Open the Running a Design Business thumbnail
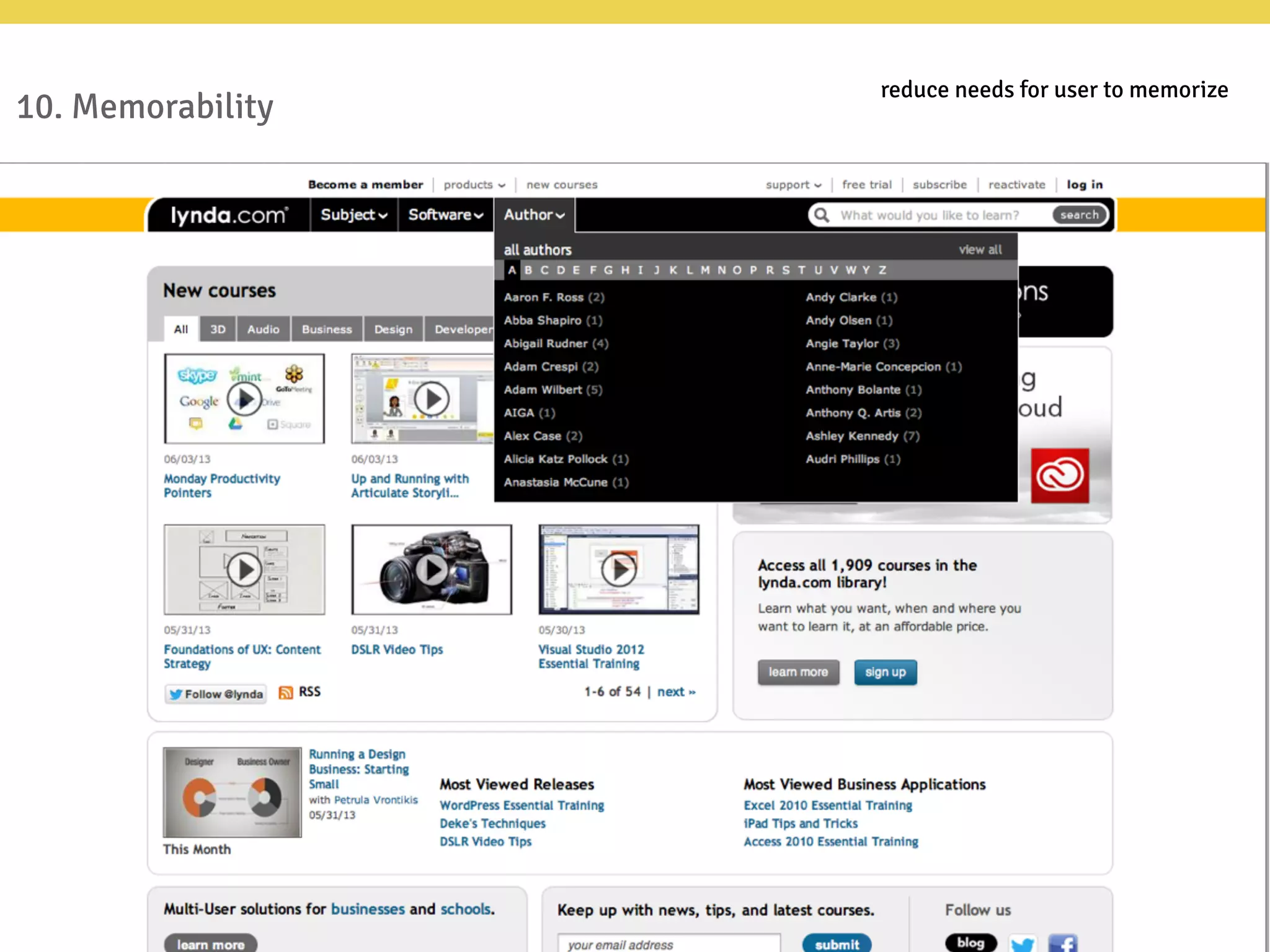This screenshot has height=952, width=1270. click(x=233, y=792)
